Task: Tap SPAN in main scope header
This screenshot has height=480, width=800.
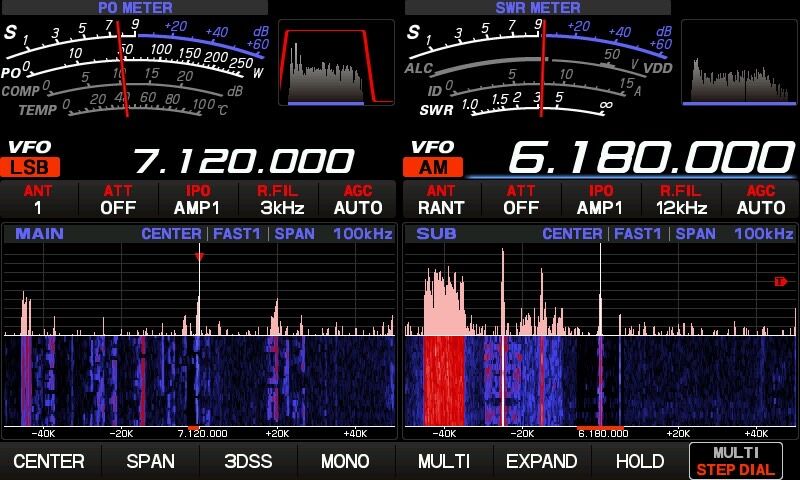Action: click(x=294, y=234)
